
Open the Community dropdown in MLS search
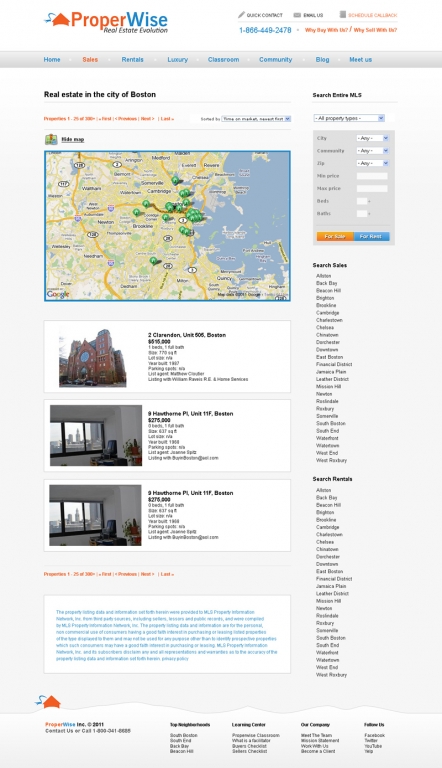click(x=372, y=151)
